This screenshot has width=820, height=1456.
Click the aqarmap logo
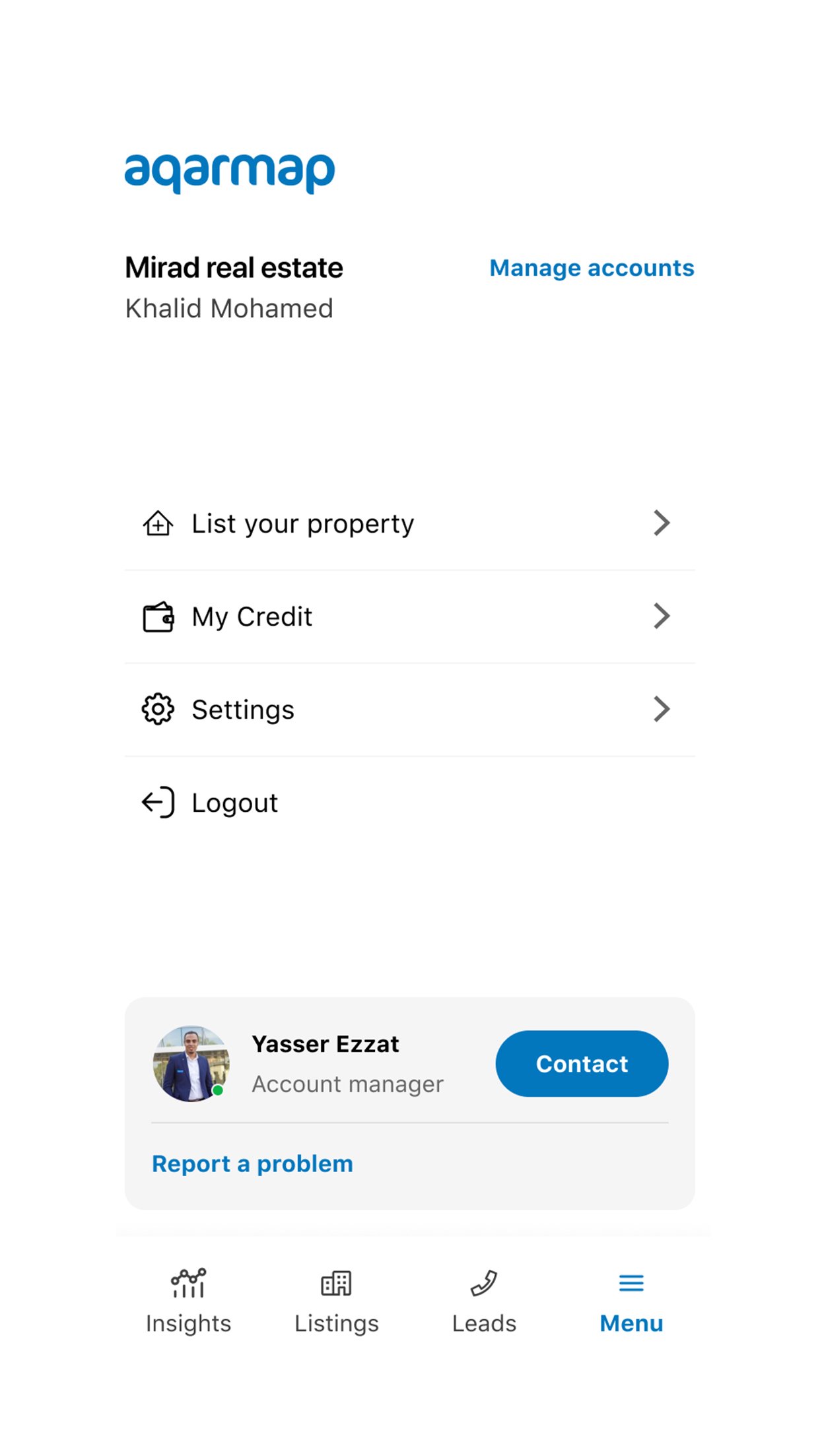click(x=230, y=172)
